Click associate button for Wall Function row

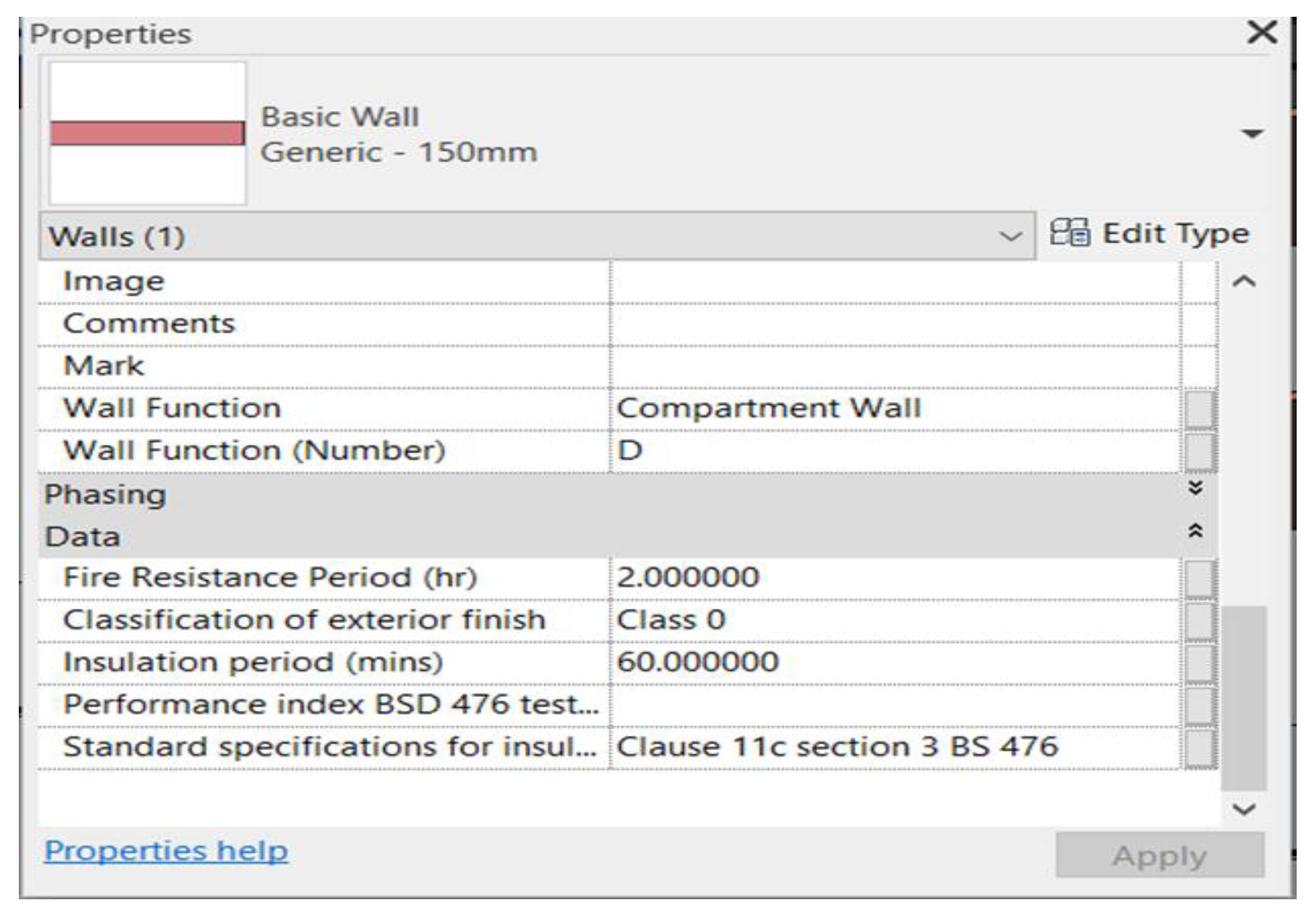click(x=1200, y=409)
